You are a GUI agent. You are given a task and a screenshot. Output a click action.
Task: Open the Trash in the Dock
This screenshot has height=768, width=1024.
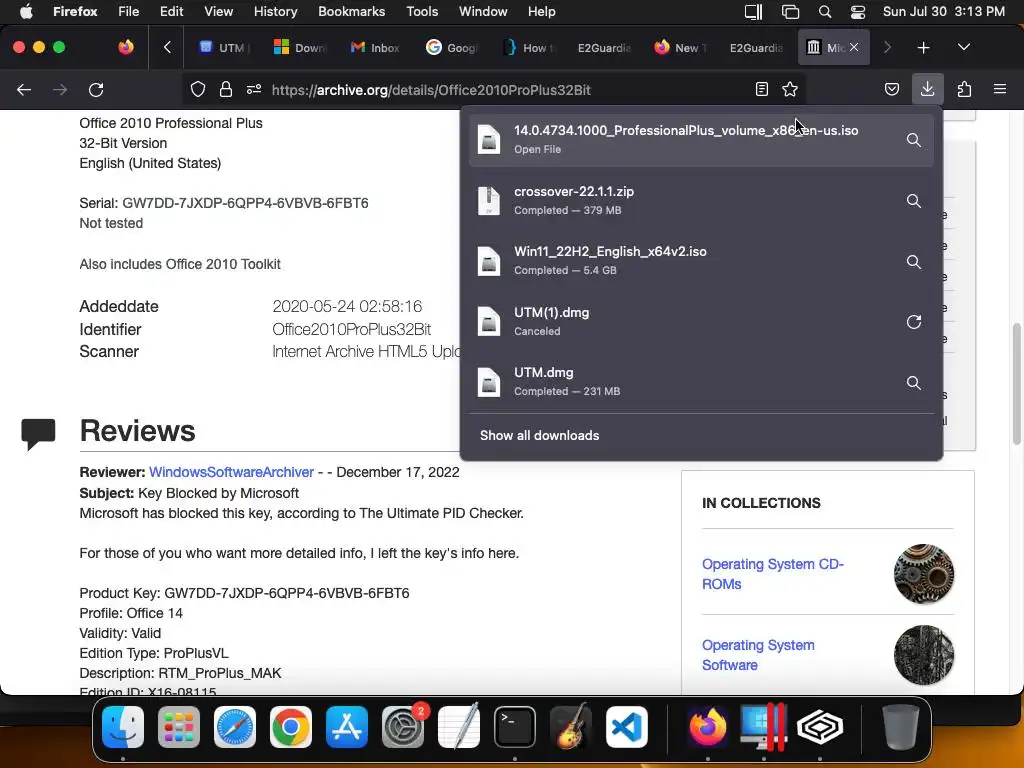[x=901, y=727]
